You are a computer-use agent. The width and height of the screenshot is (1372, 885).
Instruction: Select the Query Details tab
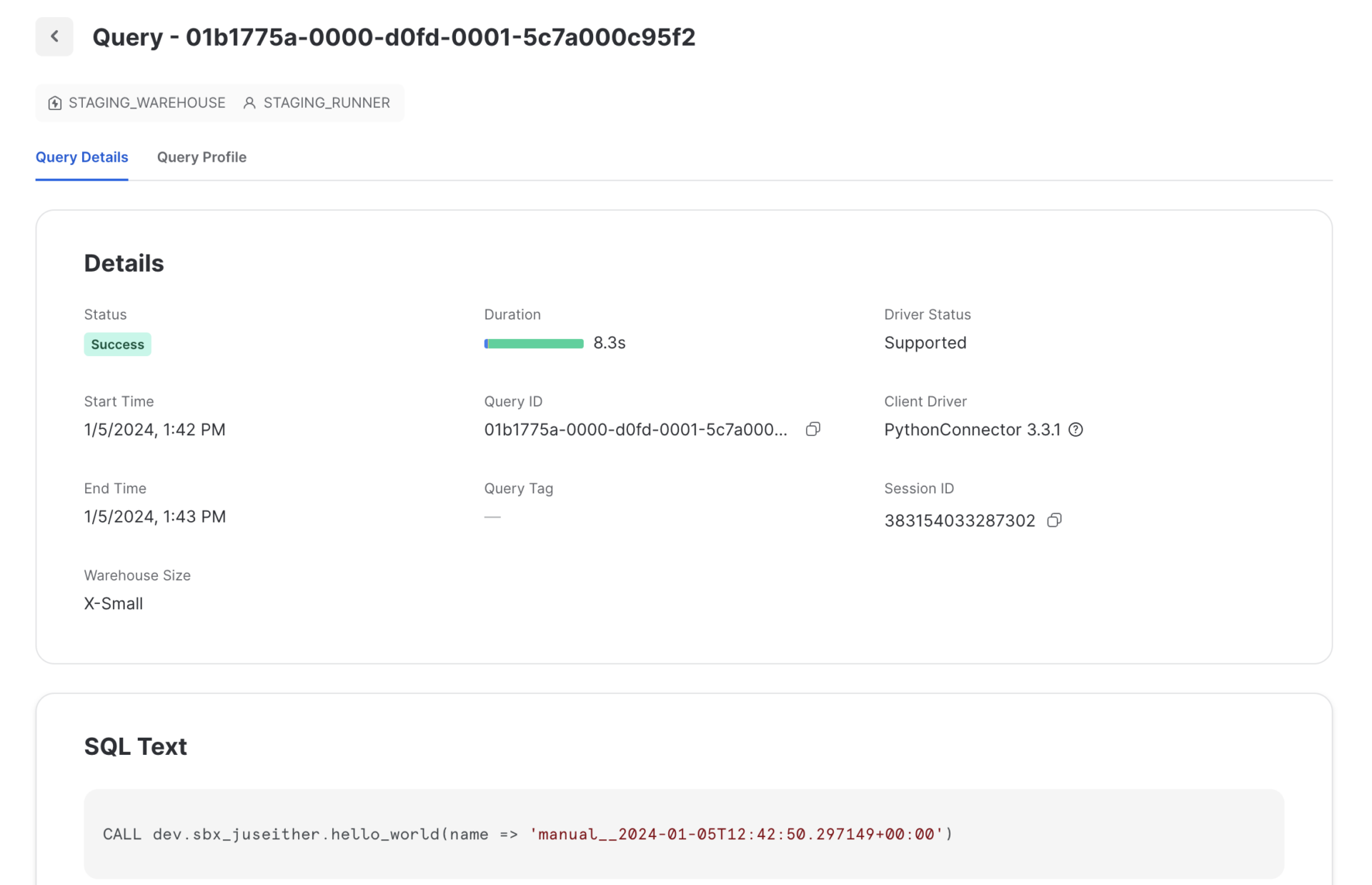[x=82, y=157]
